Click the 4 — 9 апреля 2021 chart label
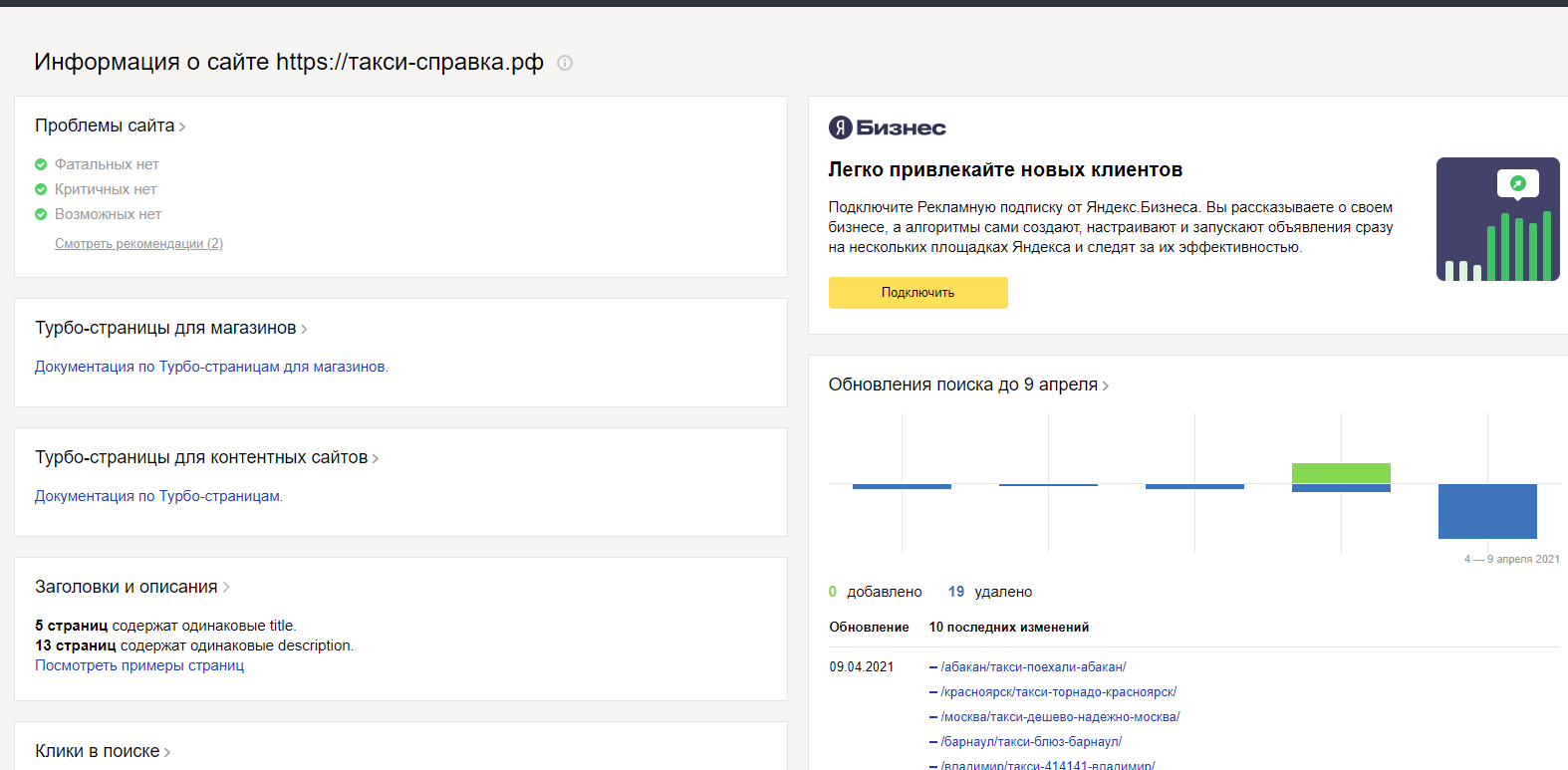This screenshot has width=1568, height=770. (x=1512, y=559)
